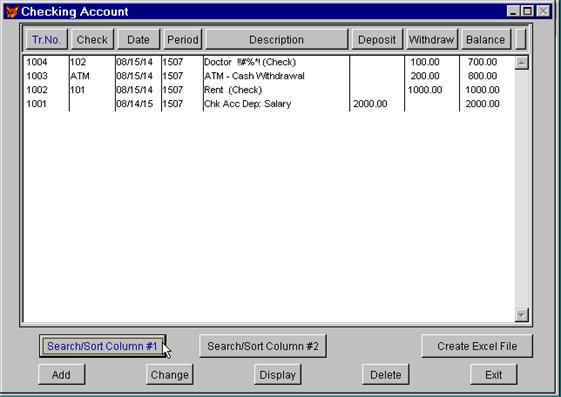The width and height of the screenshot is (561, 397).
Task: Click check number 101 cell
Action: click(x=78, y=90)
